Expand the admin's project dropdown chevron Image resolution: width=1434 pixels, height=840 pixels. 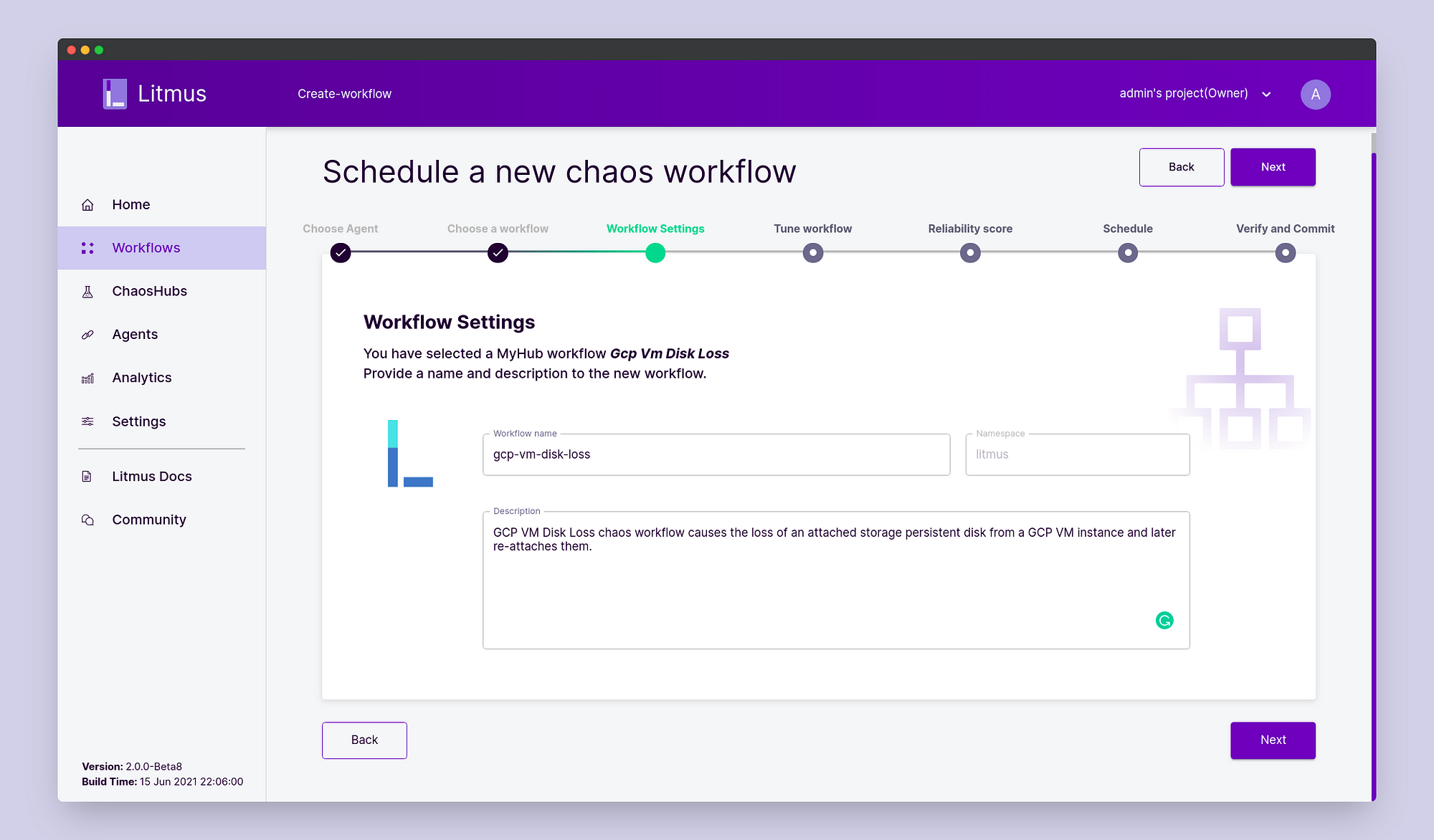coord(1266,95)
